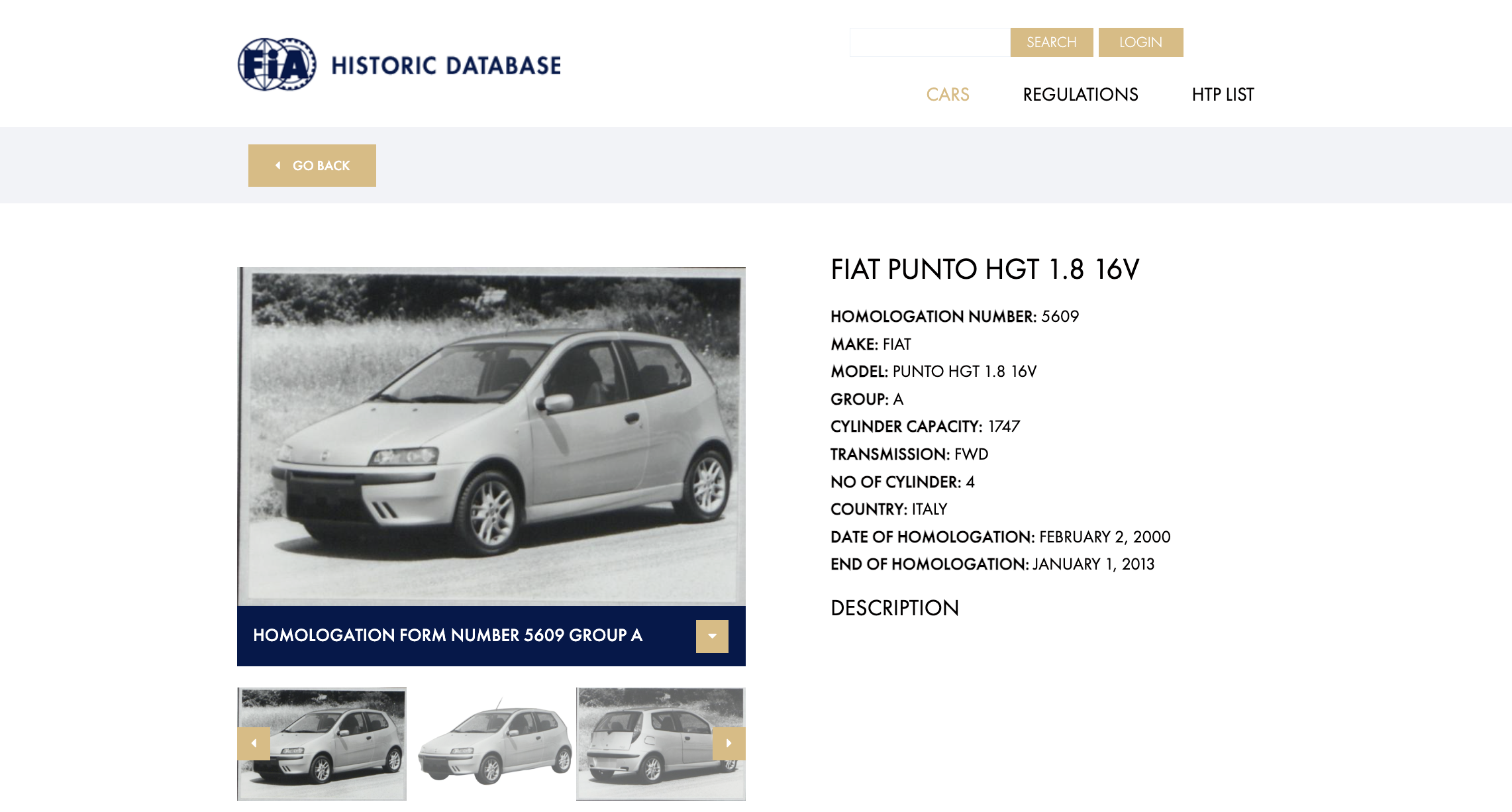Click the Historic Database title text
This screenshot has width=1512, height=812.
click(446, 66)
